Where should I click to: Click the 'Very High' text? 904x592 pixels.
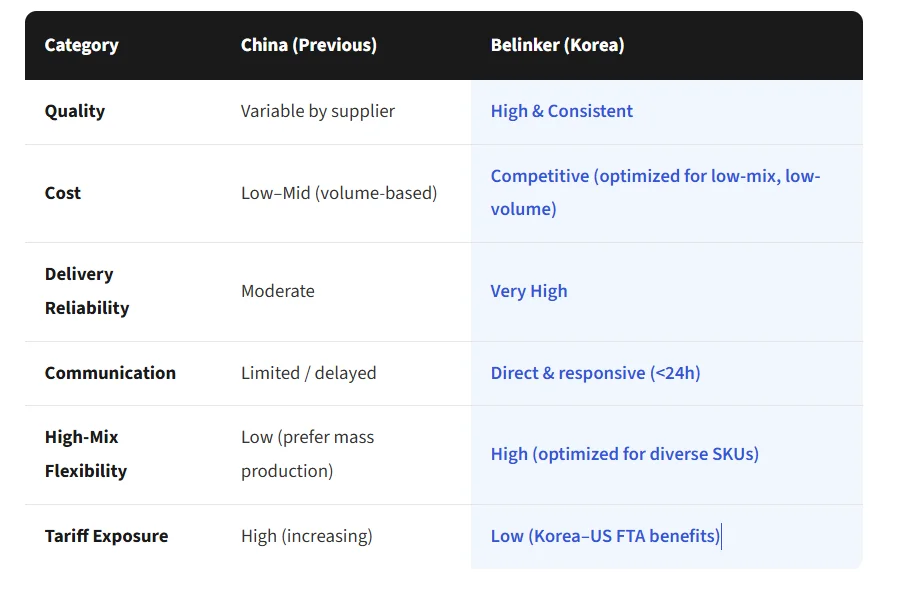528,291
